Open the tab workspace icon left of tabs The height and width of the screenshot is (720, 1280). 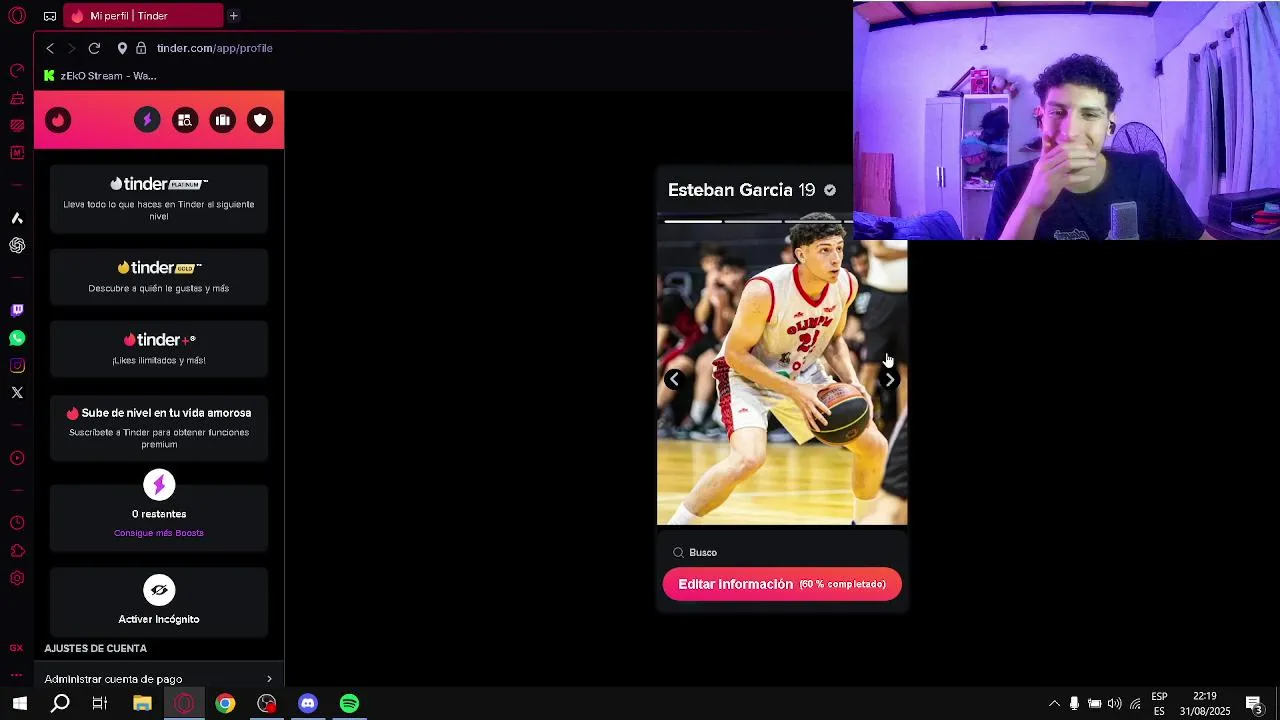click(50, 16)
